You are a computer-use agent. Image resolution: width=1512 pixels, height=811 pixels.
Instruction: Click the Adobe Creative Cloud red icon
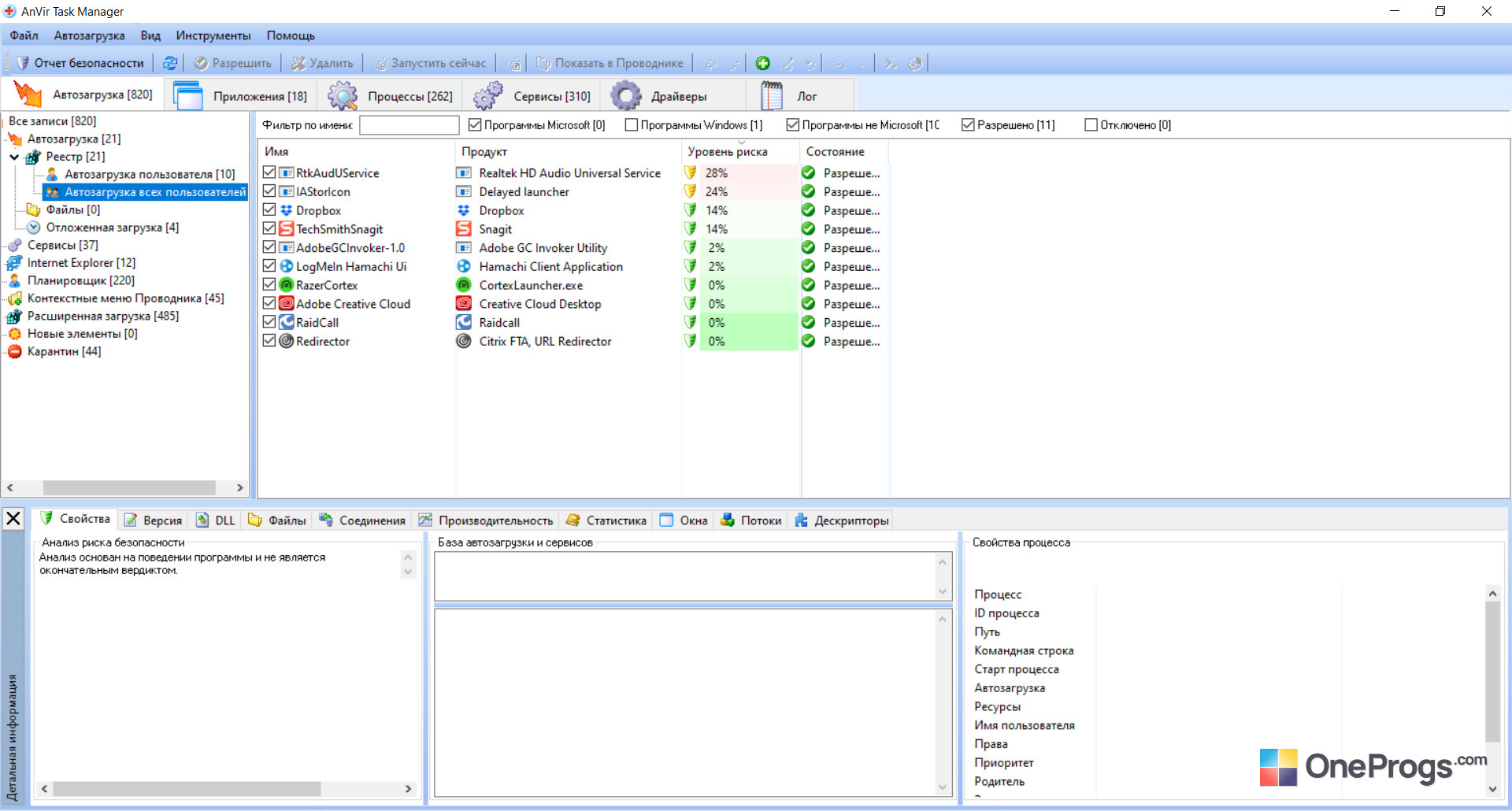(x=287, y=304)
